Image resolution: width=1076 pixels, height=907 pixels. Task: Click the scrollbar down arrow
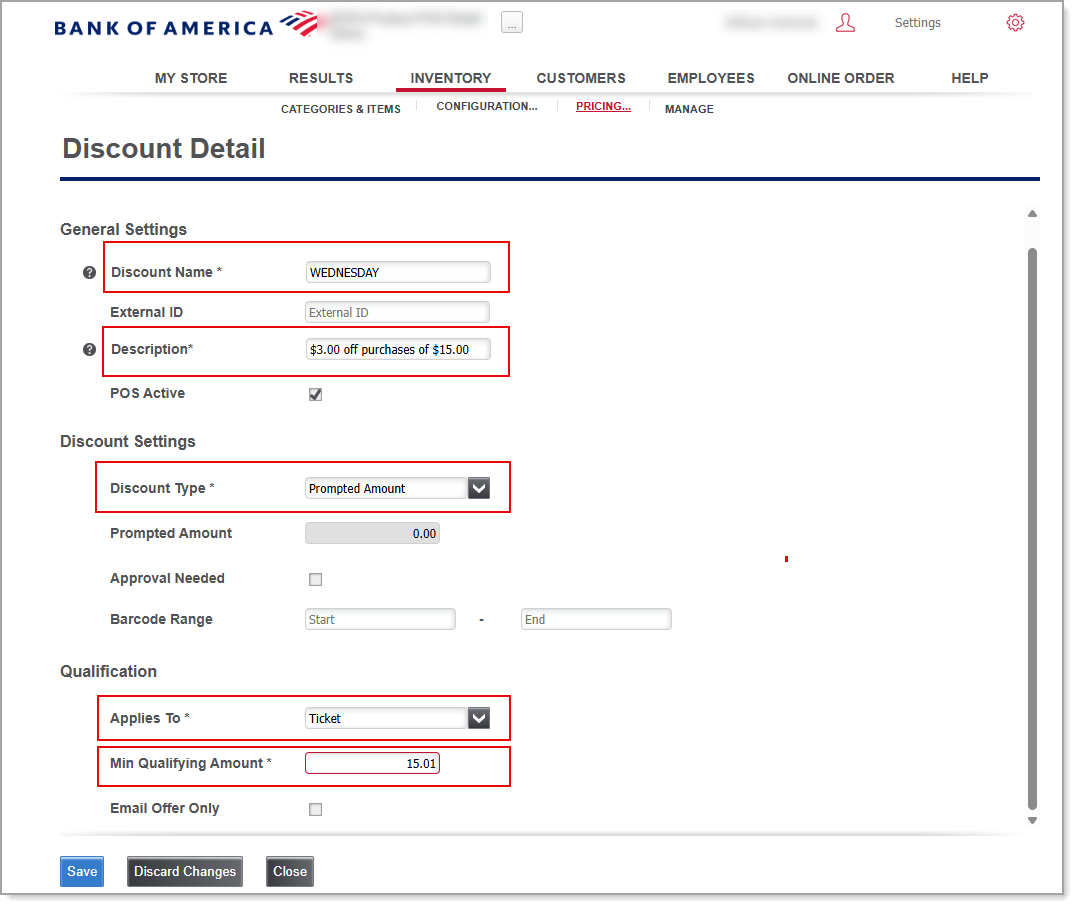(x=1032, y=819)
